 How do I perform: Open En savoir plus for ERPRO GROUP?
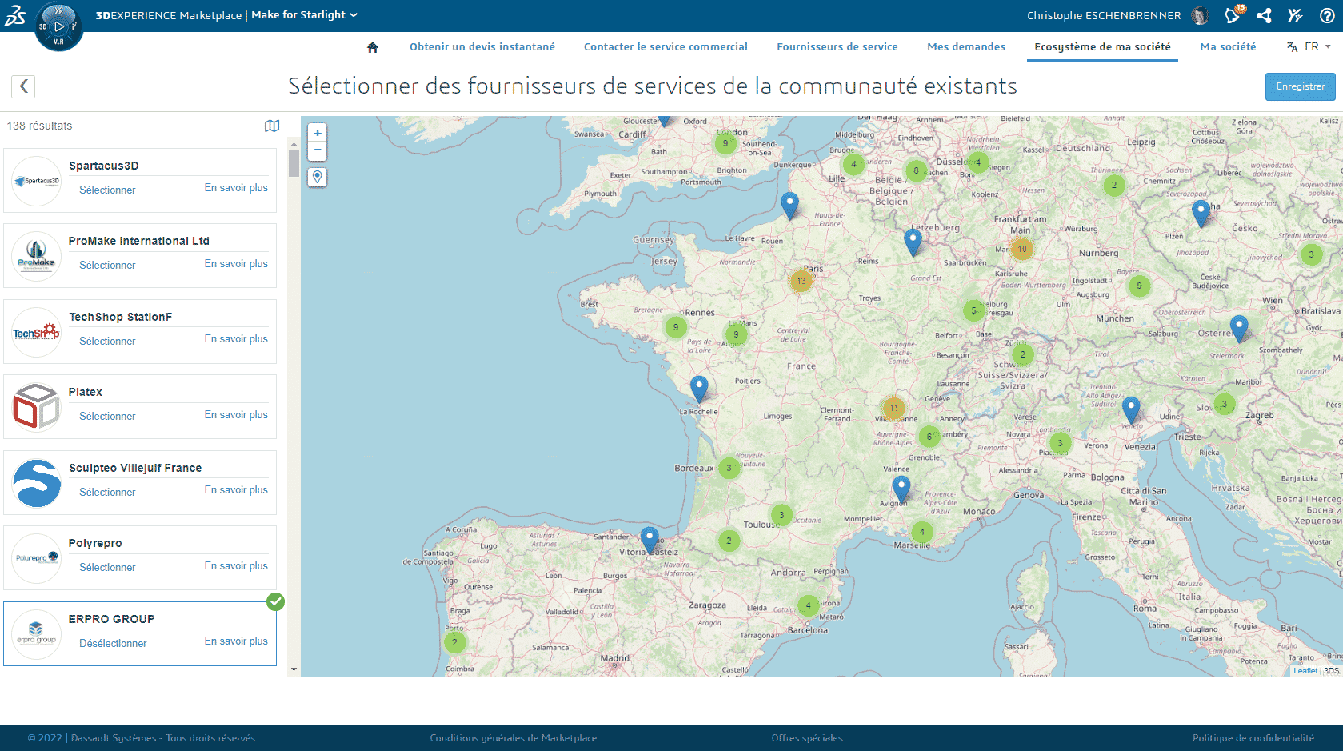236,641
